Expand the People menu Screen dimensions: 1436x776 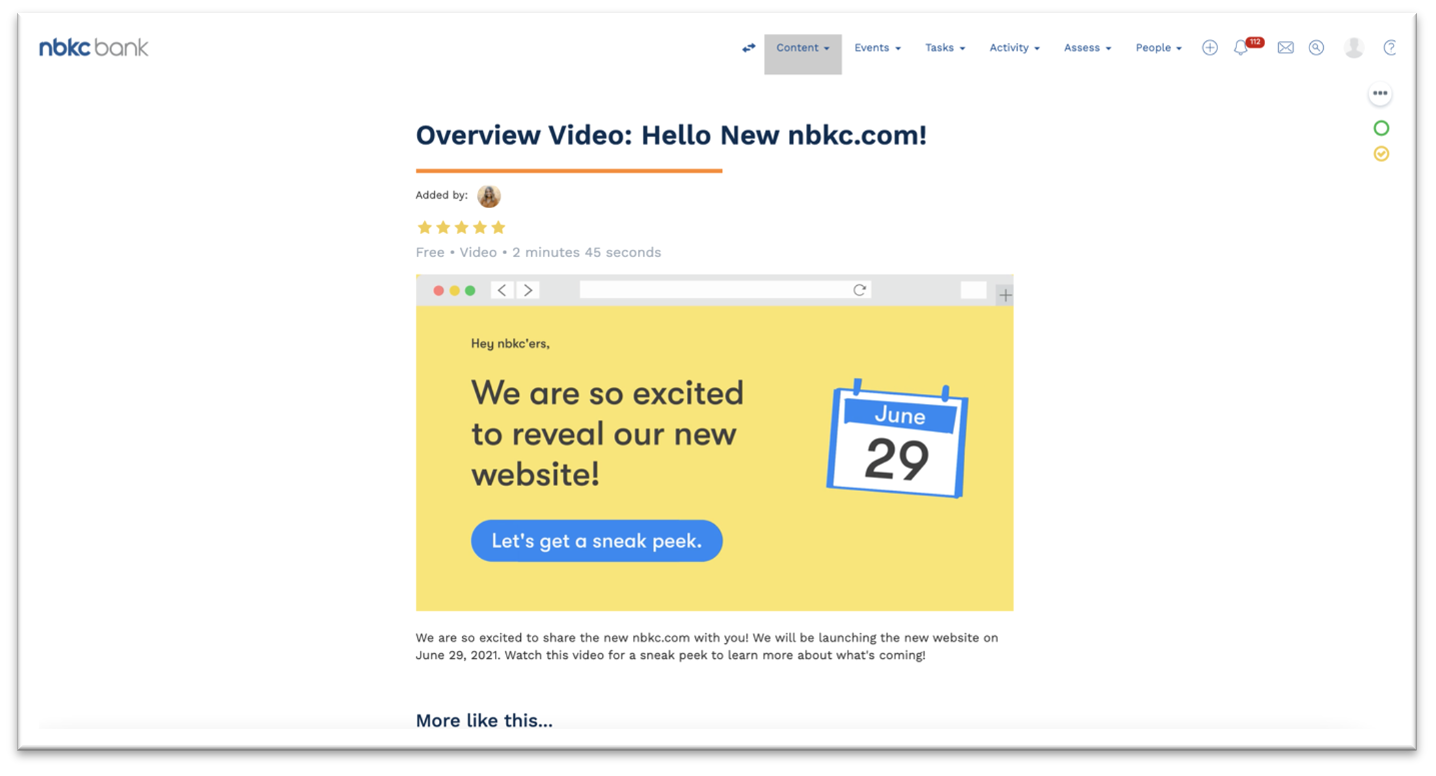pos(1158,47)
